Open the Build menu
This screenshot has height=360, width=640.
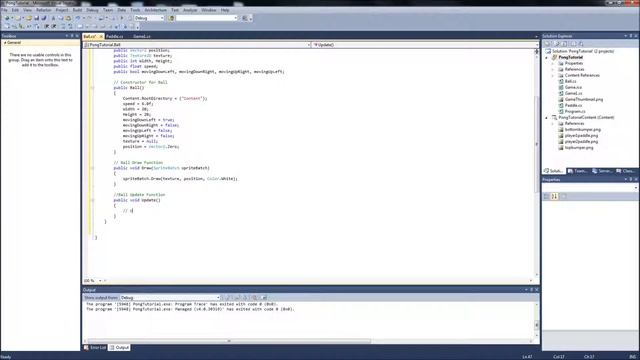click(x=78, y=10)
